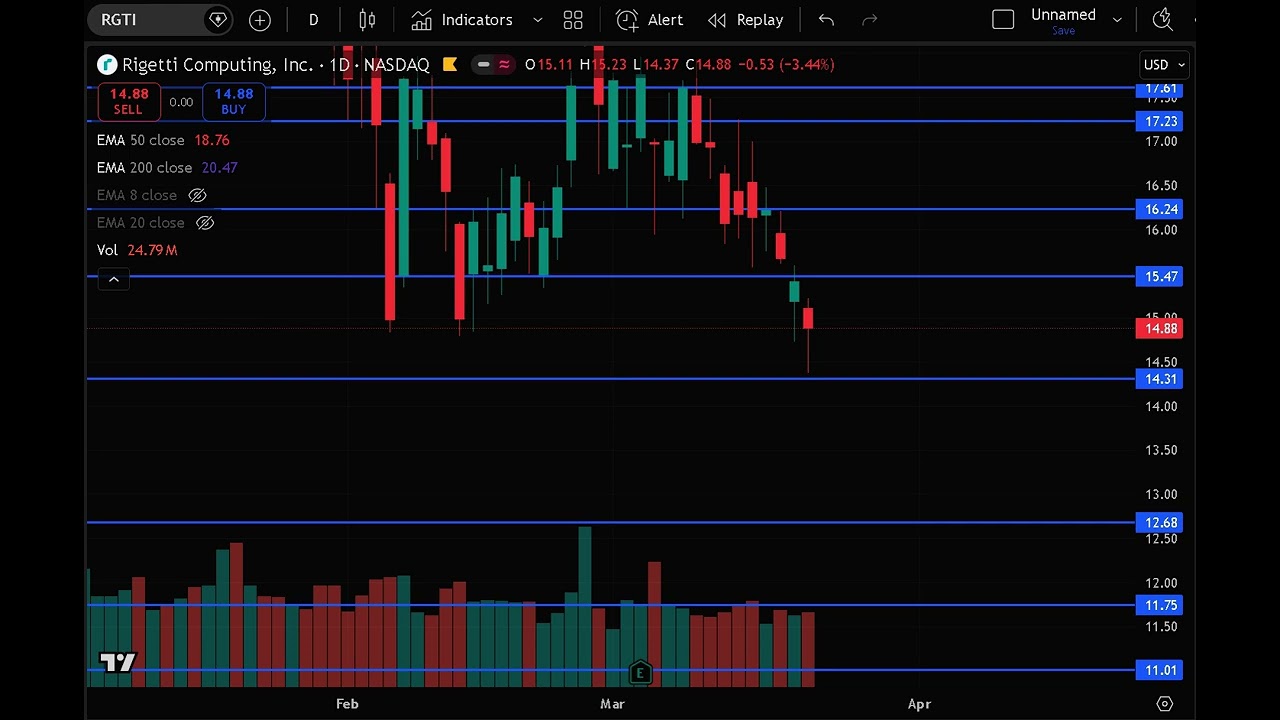
Task: Select the 11.01 horizontal line price label
Action: click(x=1160, y=671)
